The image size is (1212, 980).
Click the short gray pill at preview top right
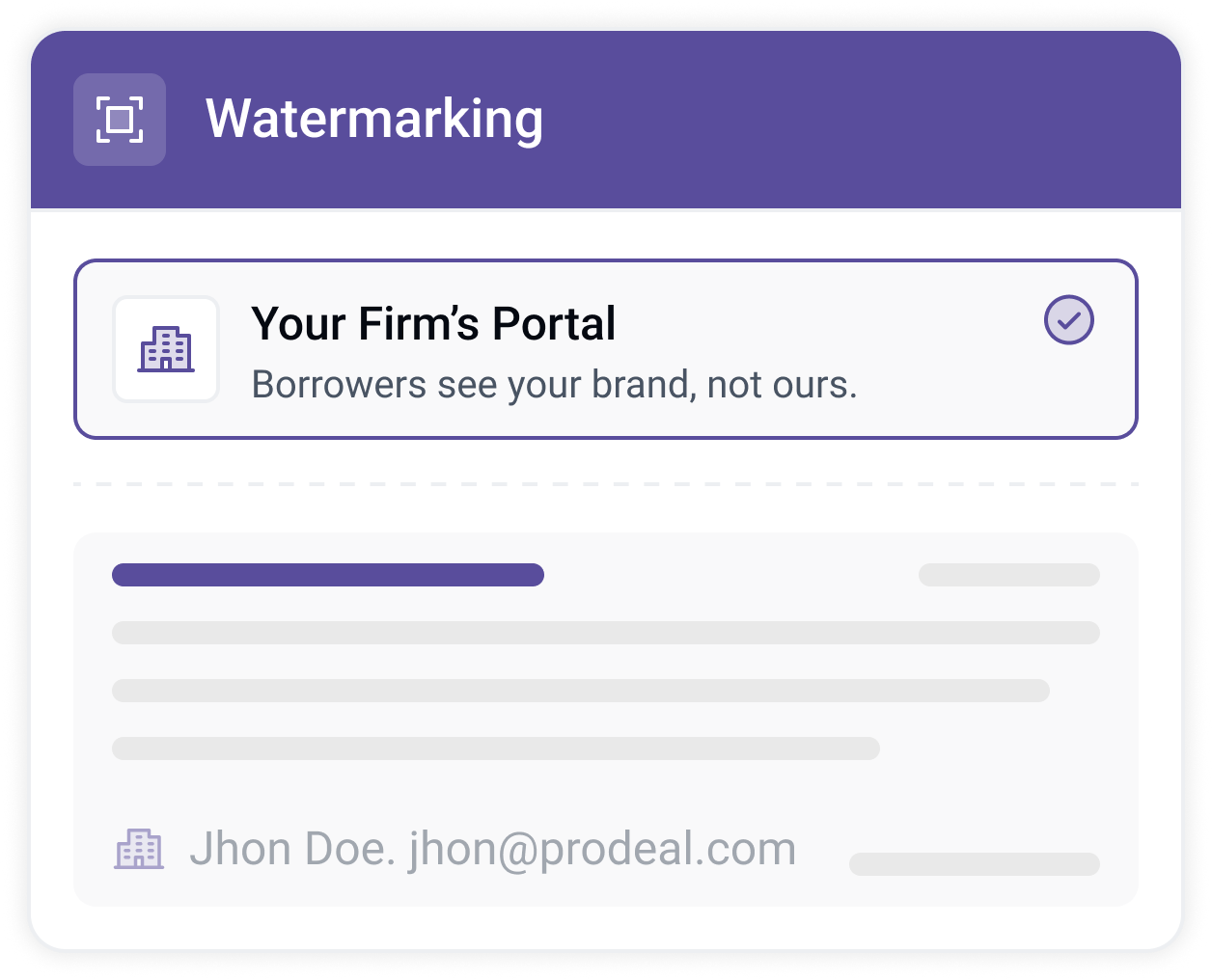[x=1009, y=575]
